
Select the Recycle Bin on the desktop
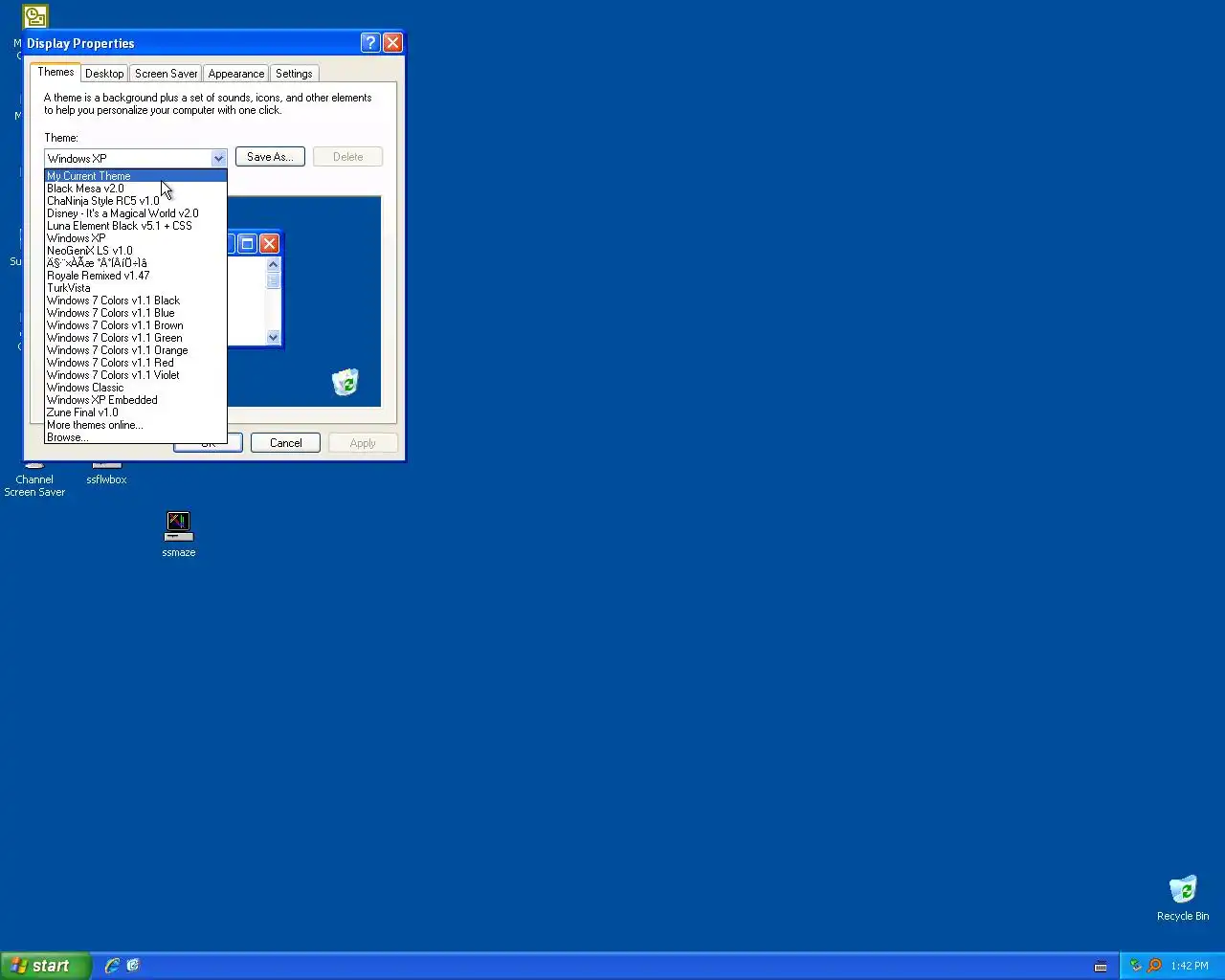click(x=1183, y=898)
